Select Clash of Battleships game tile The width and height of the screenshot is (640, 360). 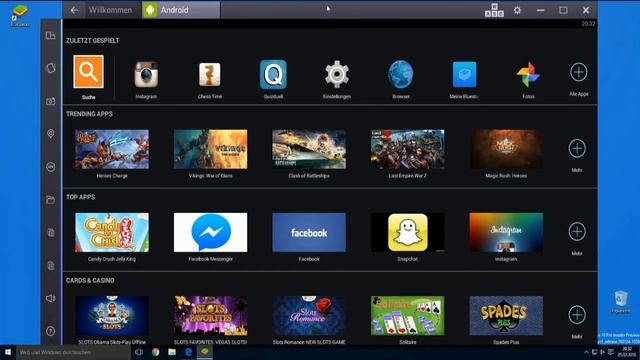[309, 149]
